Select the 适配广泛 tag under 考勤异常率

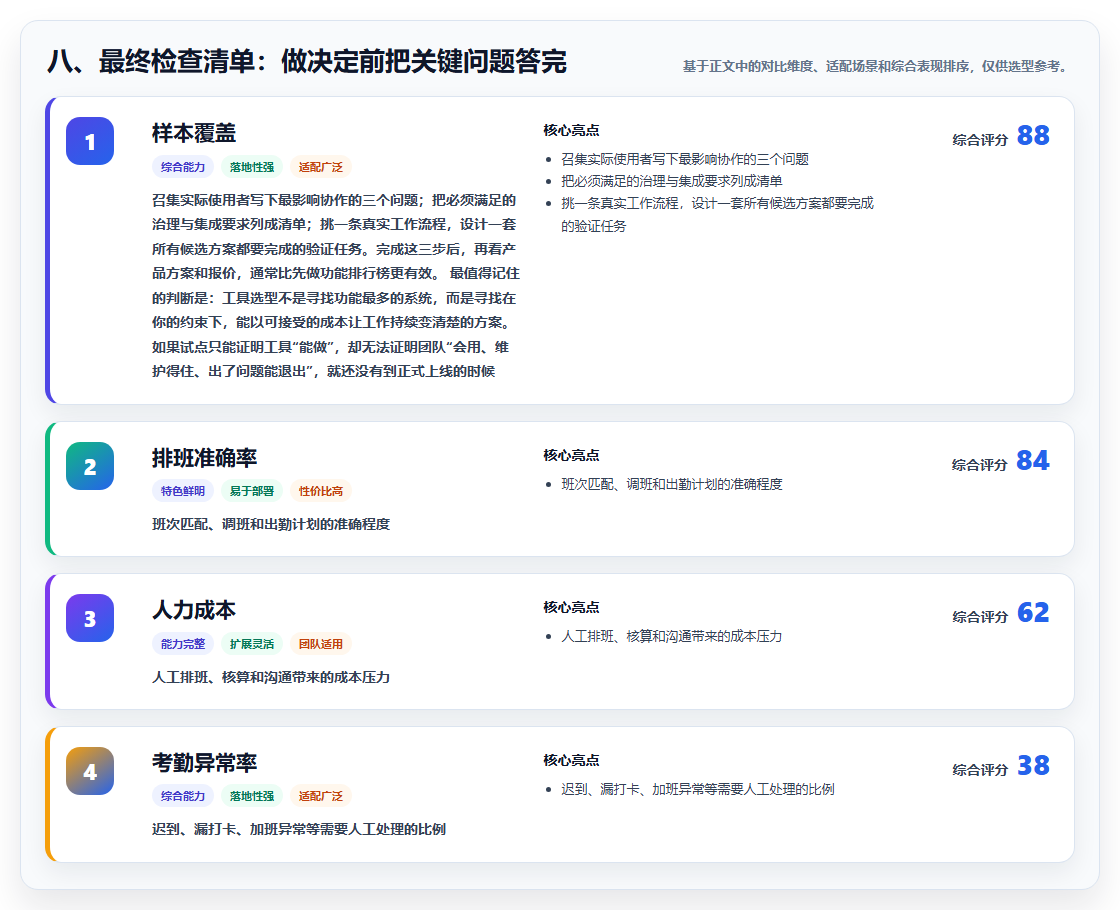pyautogui.click(x=321, y=796)
